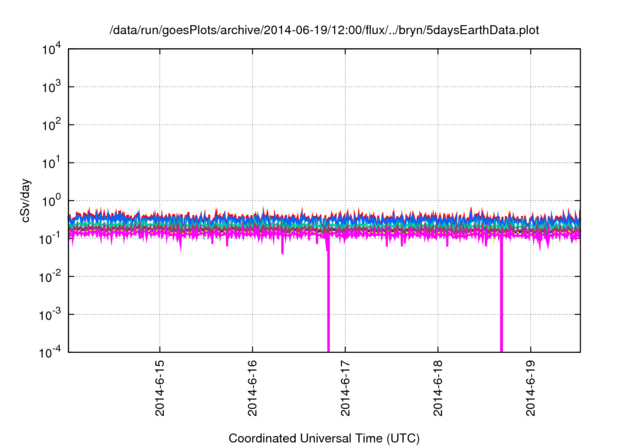Click the 10^1 y-axis tick label
The height and width of the screenshot is (448, 640).
click(x=51, y=163)
